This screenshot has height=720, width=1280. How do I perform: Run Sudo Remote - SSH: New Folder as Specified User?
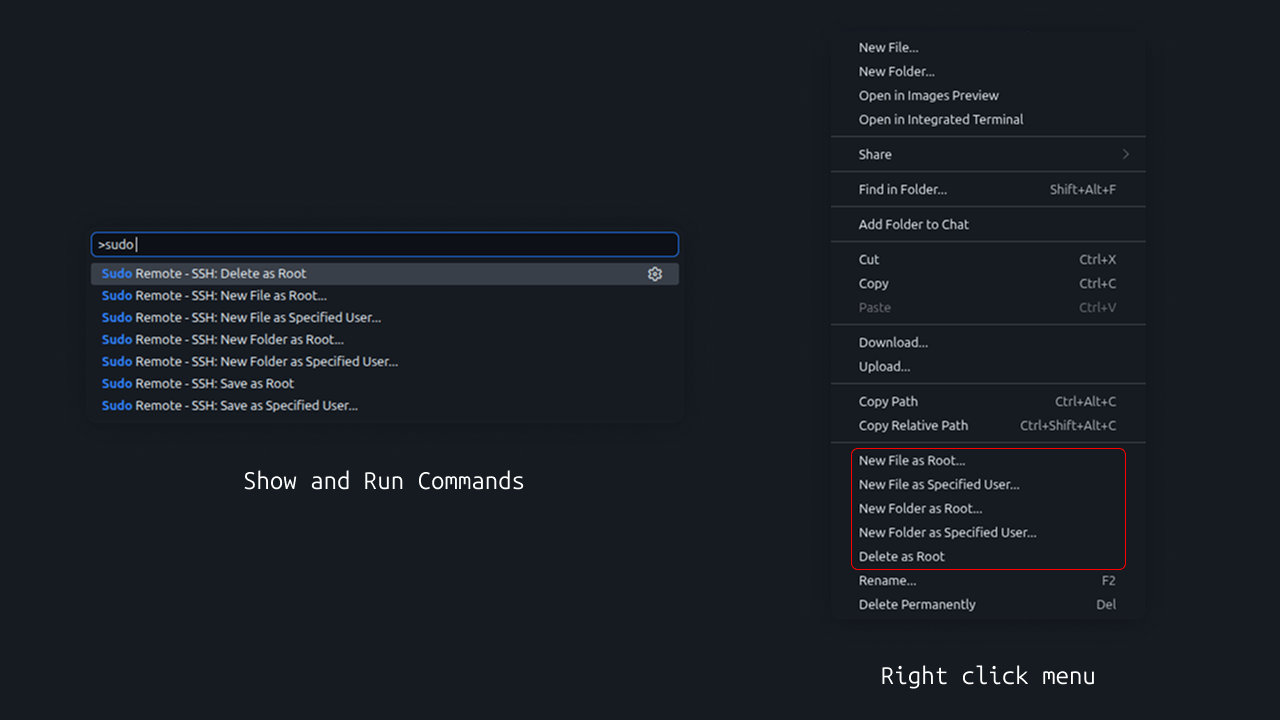pos(385,362)
